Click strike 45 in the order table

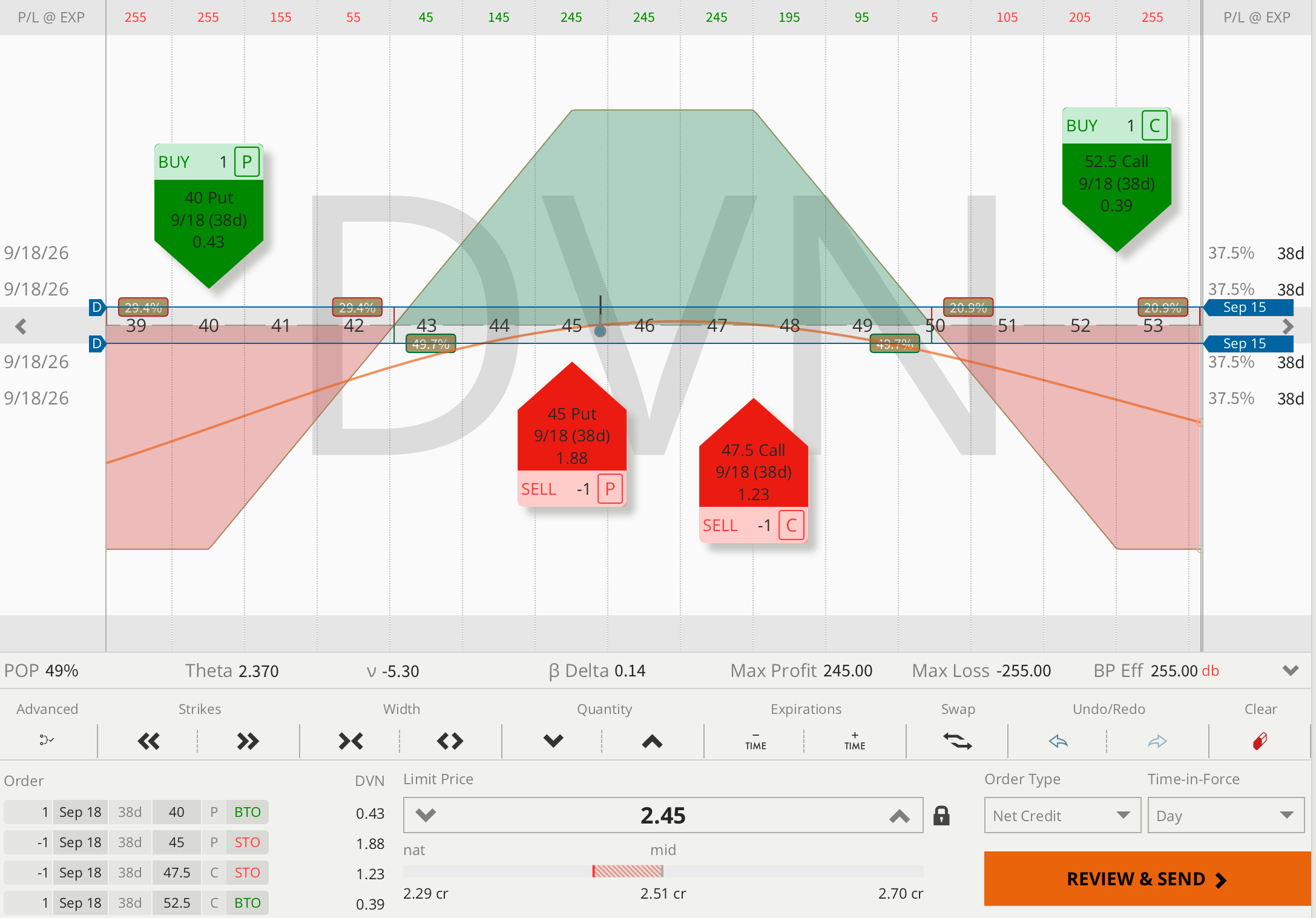tap(176, 842)
